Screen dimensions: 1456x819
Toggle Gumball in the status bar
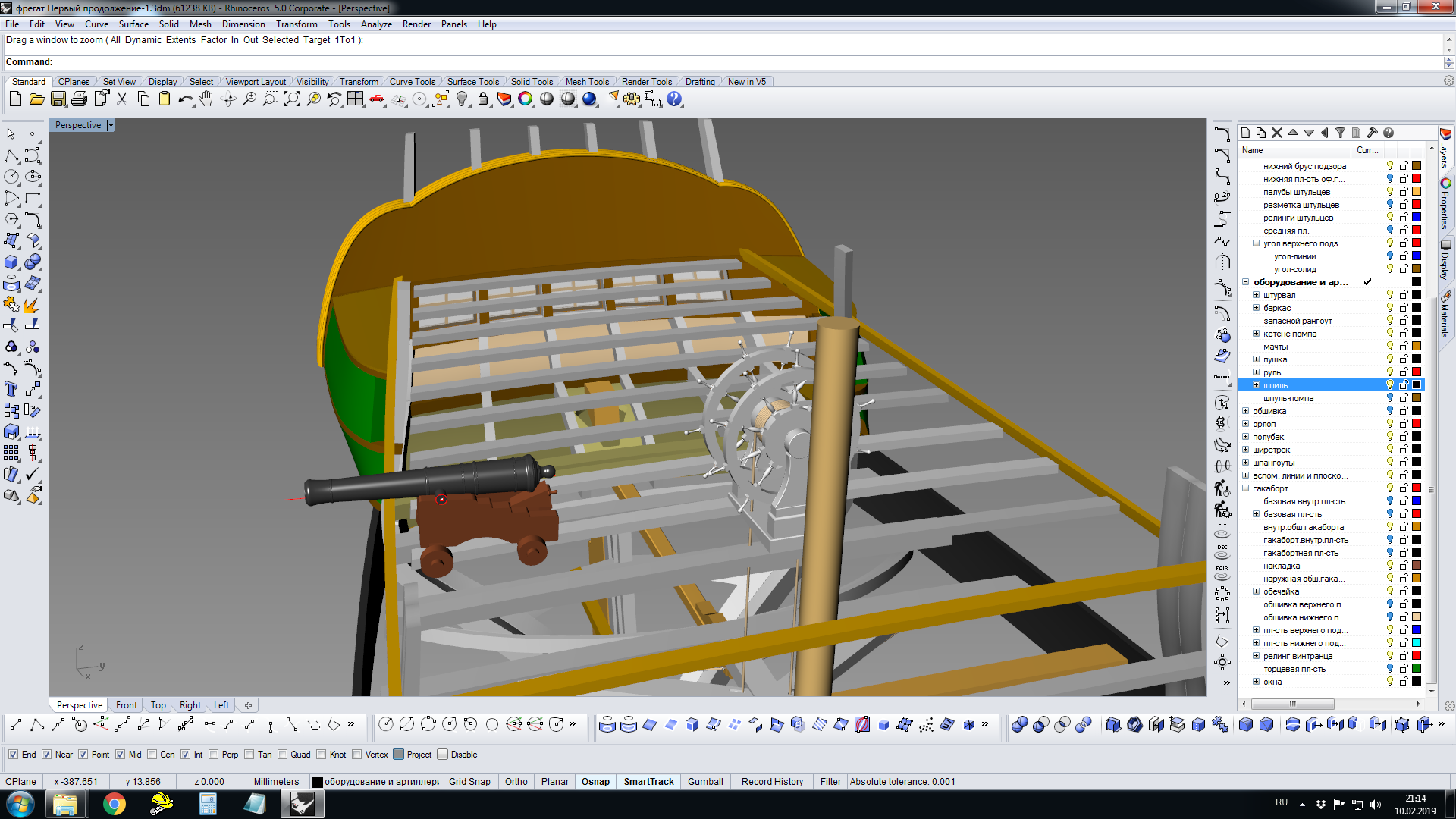click(x=705, y=782)
